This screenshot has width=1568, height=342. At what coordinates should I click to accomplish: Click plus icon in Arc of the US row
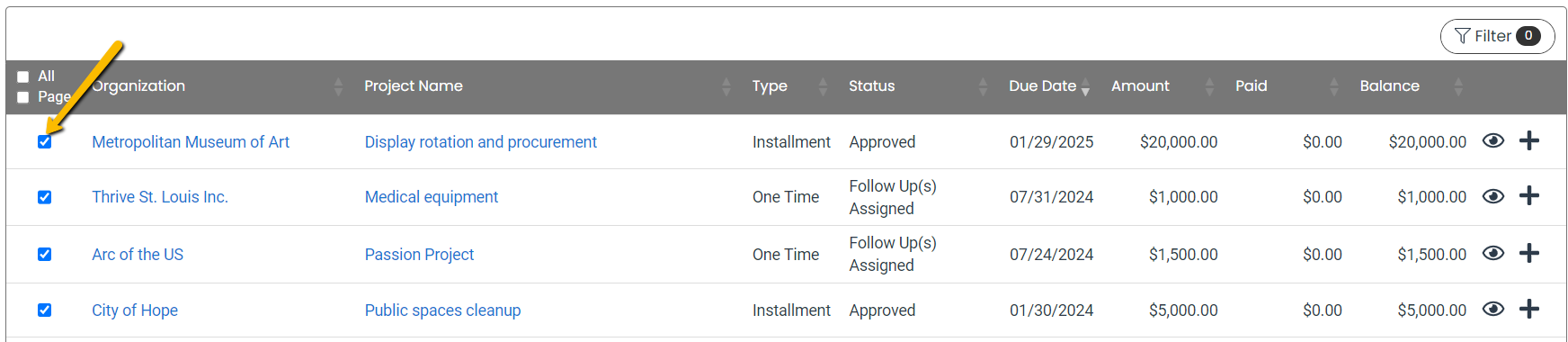click(1529, 254)
